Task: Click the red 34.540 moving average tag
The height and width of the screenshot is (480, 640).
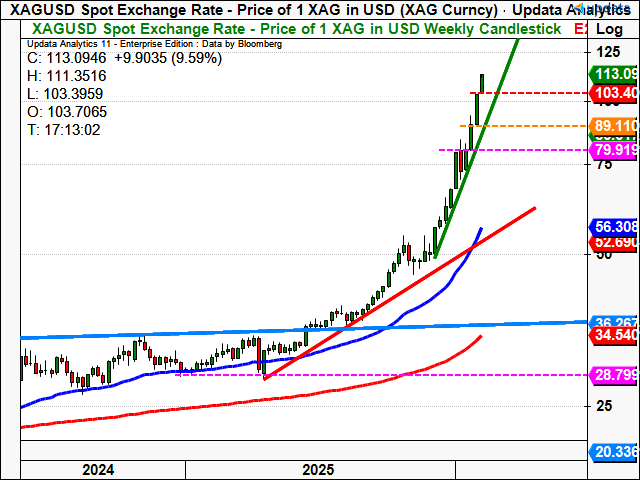Action: point(614,337)
